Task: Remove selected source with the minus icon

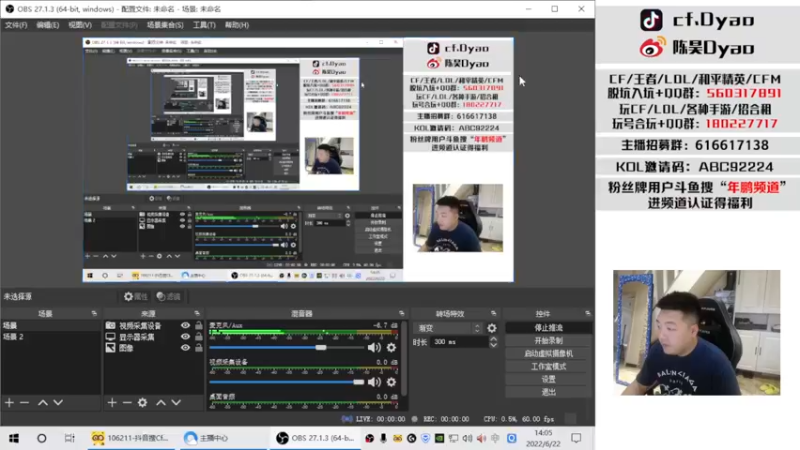Action: [x=127, y=403]
